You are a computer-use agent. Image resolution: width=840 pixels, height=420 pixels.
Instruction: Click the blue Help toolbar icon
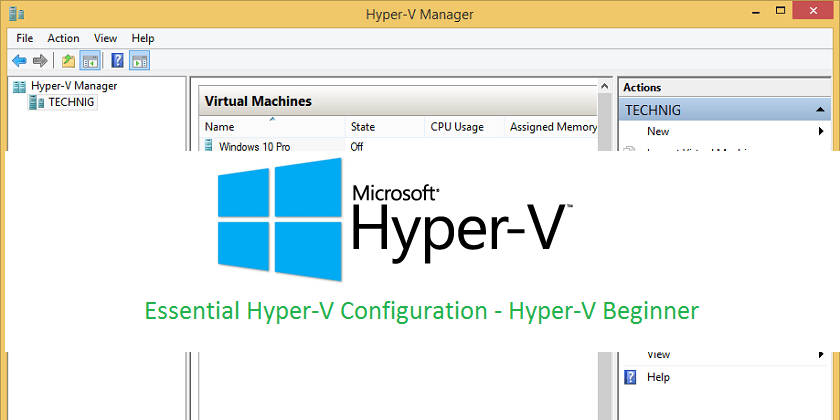coord(117,61)
